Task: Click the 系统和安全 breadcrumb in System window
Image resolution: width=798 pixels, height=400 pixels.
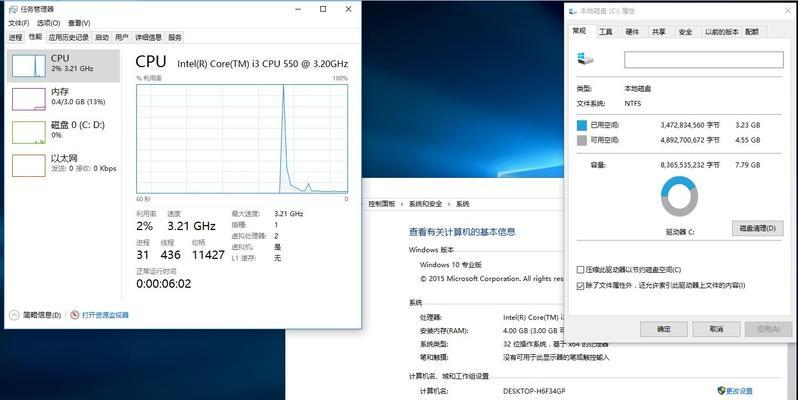Action: pos(425,204)
